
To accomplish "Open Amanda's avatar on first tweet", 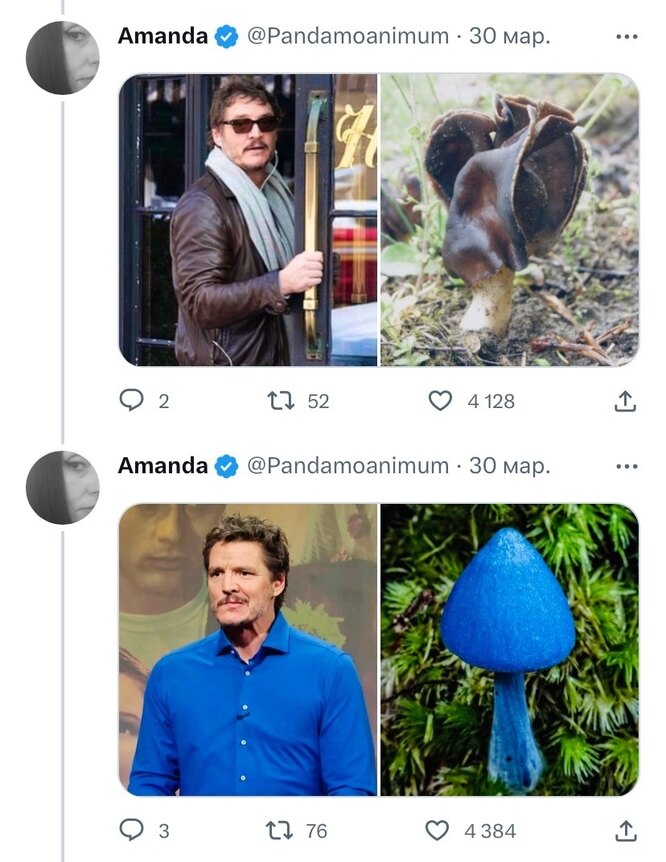I will [x=63, y=58].
